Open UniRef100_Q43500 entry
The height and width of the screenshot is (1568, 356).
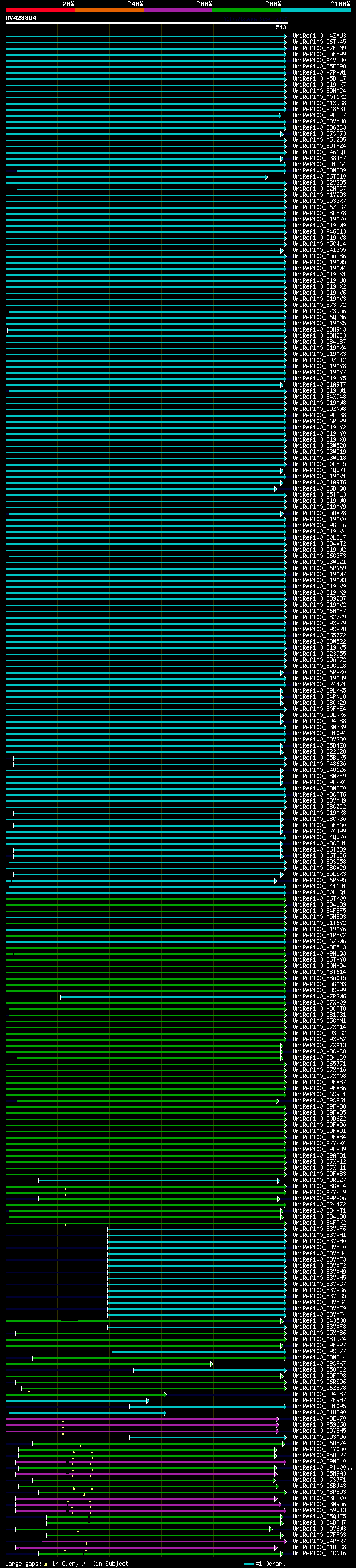click(319, 1321)
